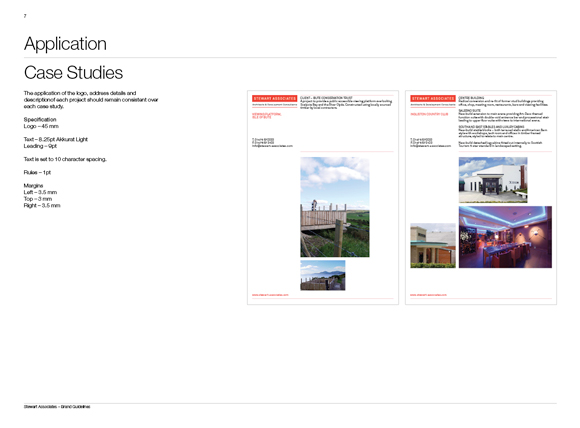Click the Specification label
The height and width of the screenshot is (428, 580).
point(40,119)
